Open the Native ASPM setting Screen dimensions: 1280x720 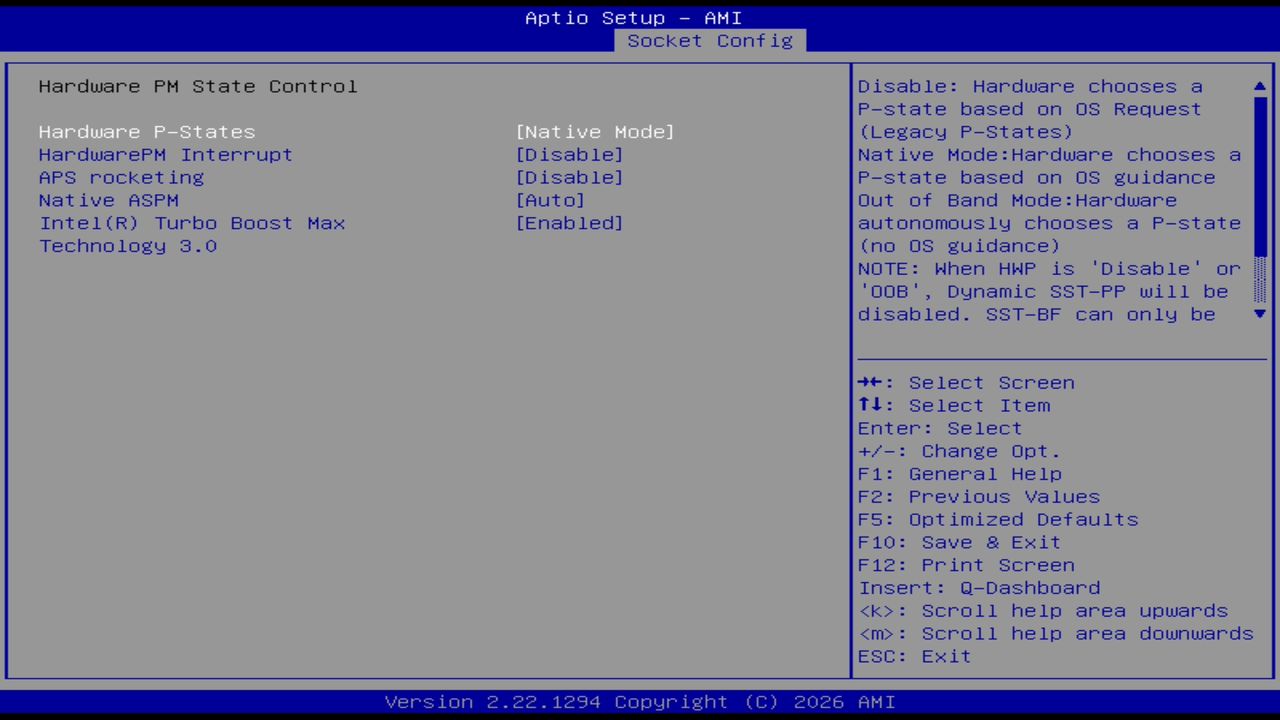click(x=108, y=200)
